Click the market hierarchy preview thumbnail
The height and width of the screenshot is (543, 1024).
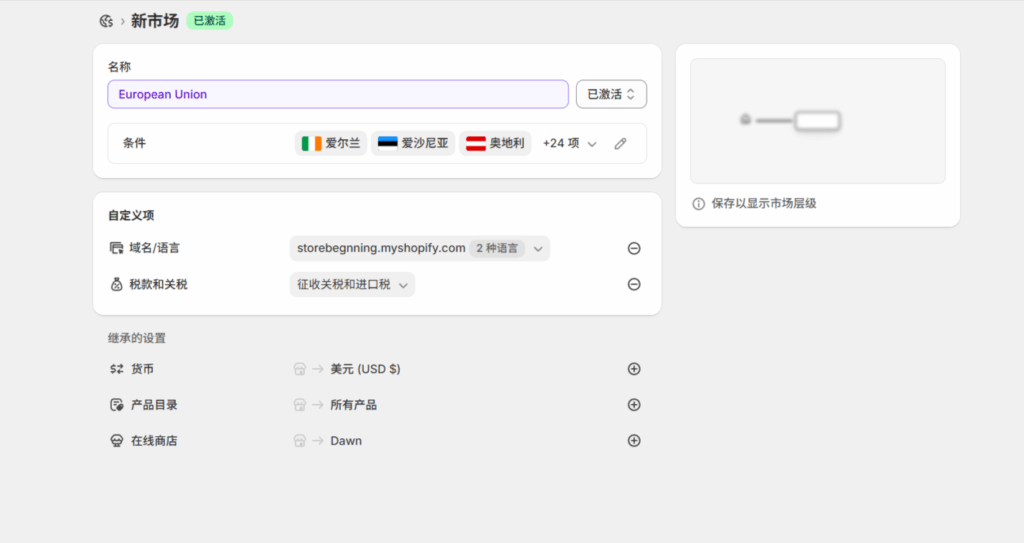click(x=817, y=121)
